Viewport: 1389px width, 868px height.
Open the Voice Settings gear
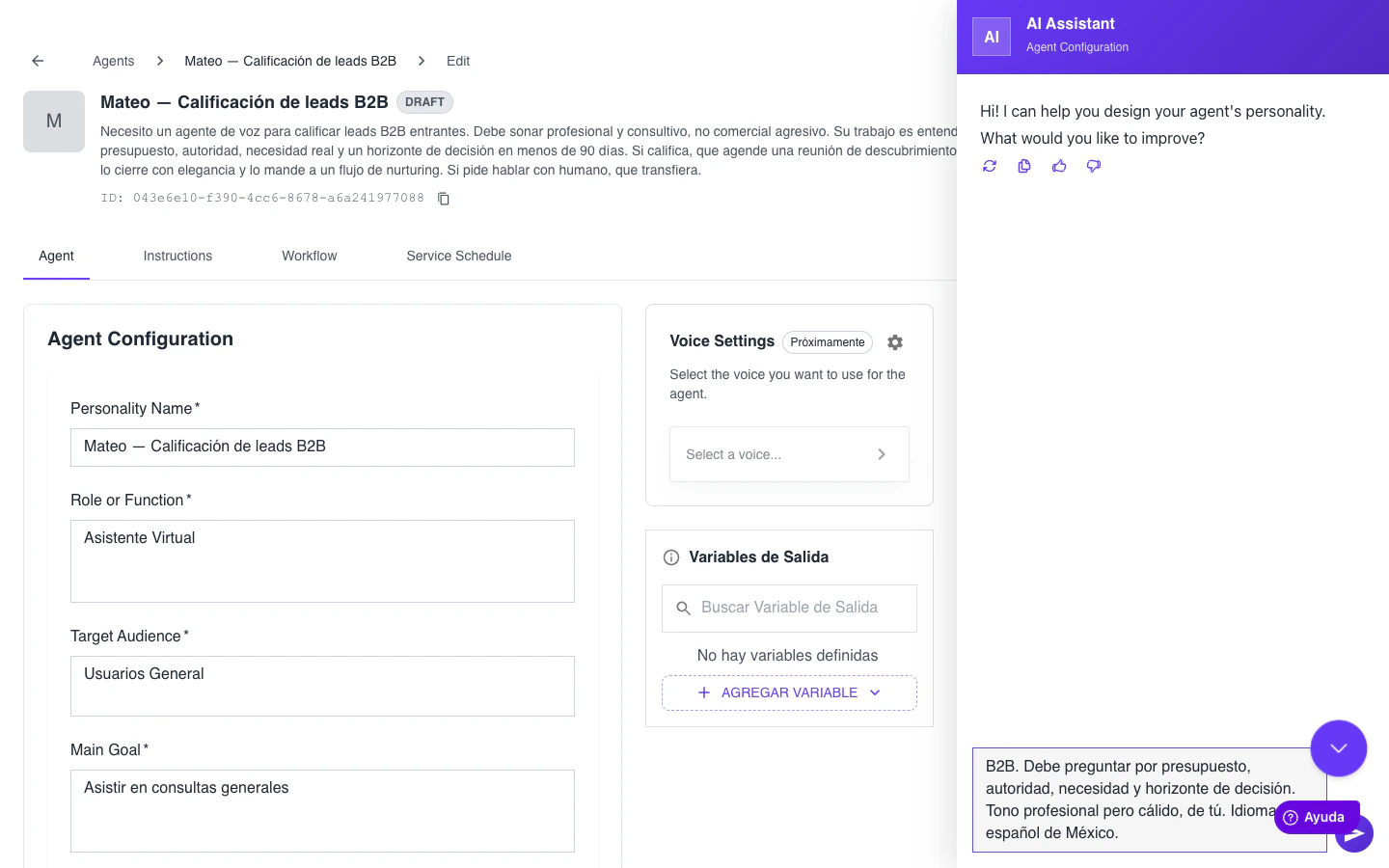[895, 342]
